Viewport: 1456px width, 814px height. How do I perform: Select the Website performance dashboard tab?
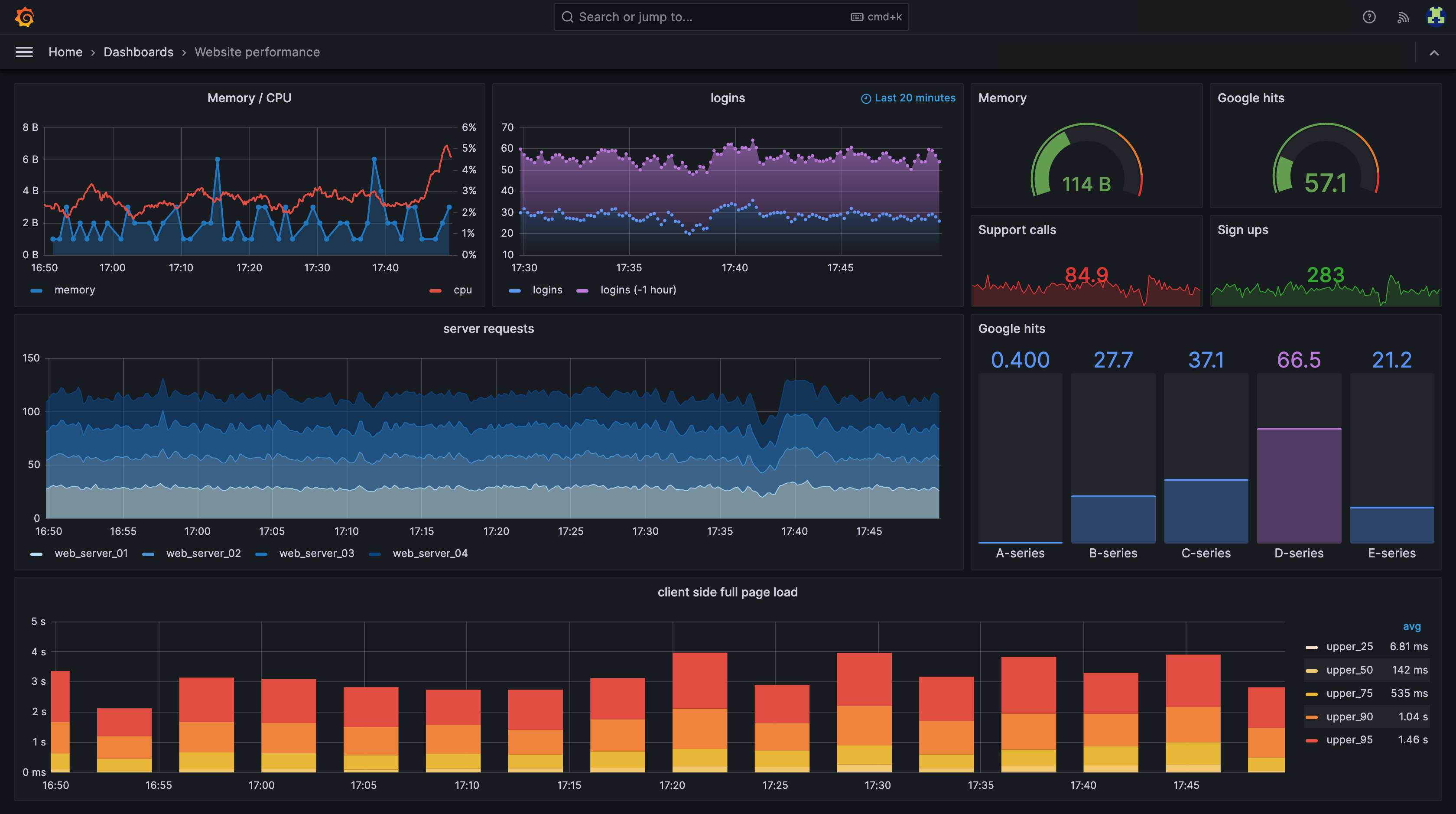pos(257,51)
